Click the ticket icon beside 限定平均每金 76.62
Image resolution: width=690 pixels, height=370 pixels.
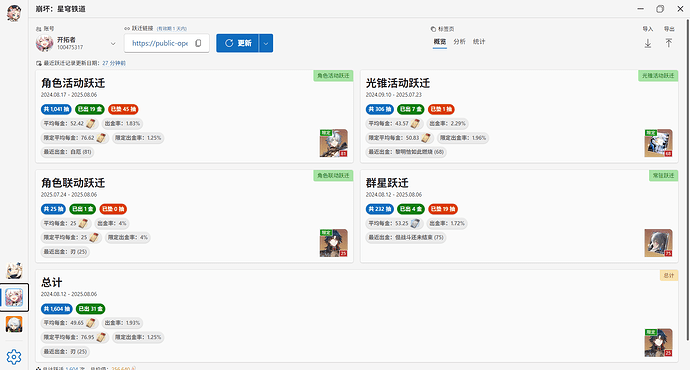(x=101, y=138)
